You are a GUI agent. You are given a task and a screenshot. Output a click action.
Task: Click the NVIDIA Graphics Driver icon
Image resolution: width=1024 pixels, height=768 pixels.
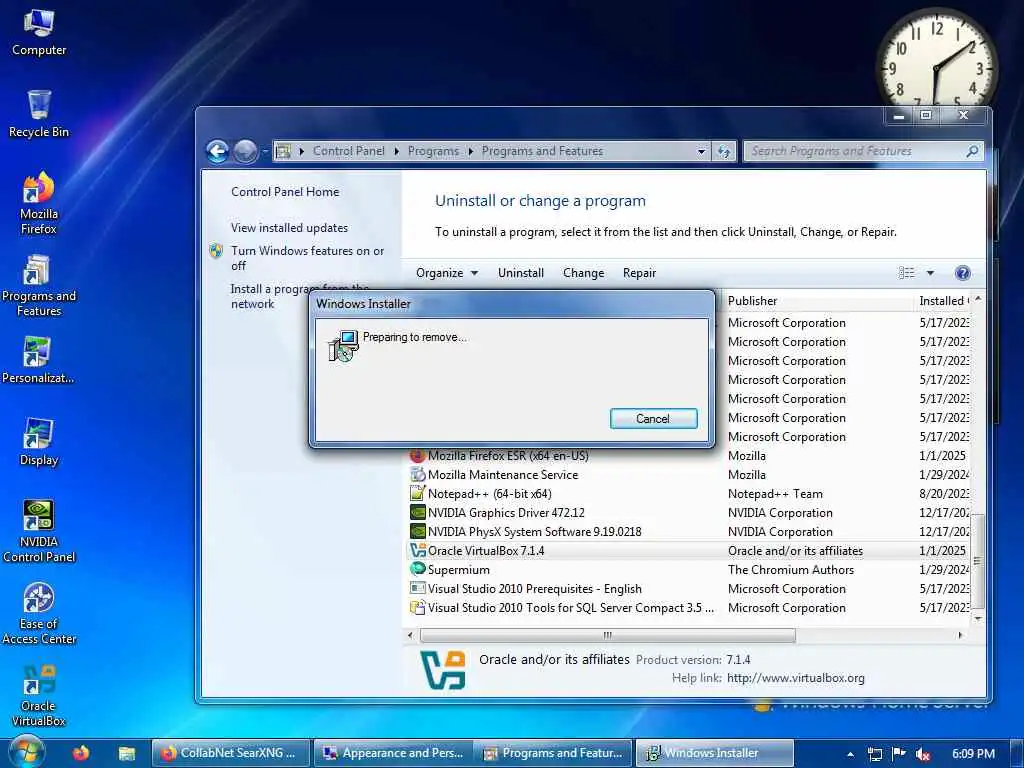[417, 513]
